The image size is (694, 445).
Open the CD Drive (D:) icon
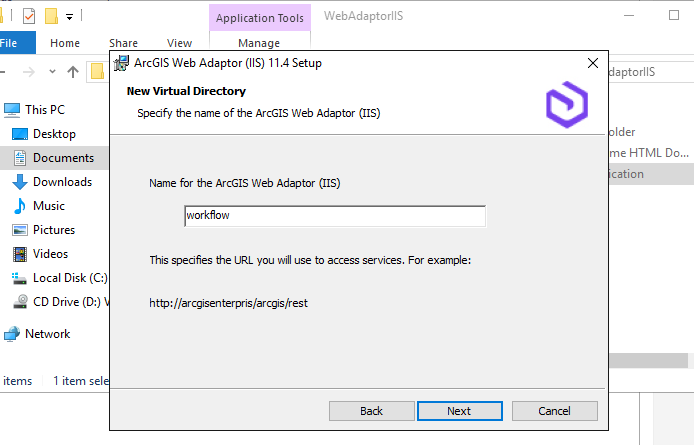(20, 302)
